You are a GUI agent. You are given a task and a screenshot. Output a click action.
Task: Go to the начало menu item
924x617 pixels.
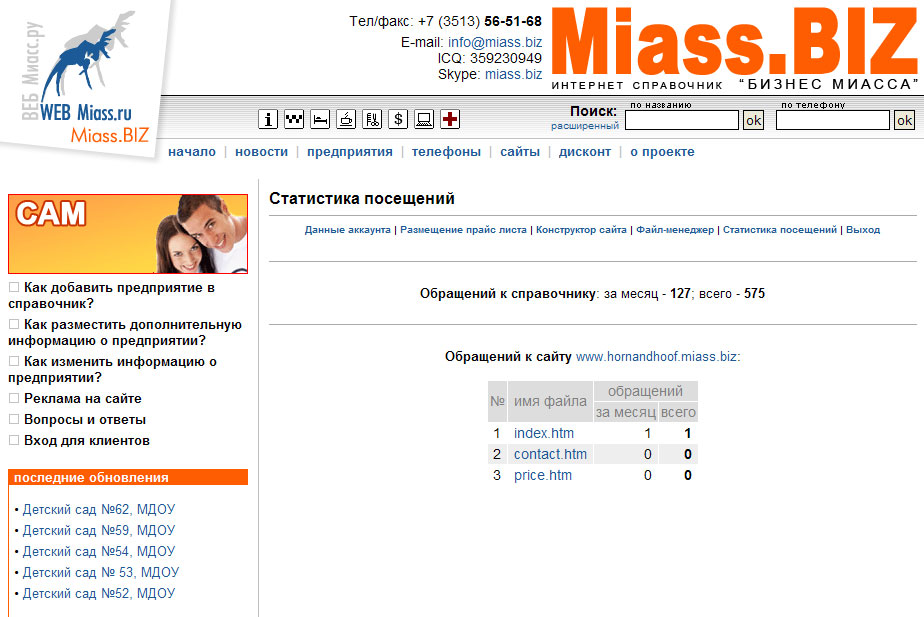pos(192,152)
